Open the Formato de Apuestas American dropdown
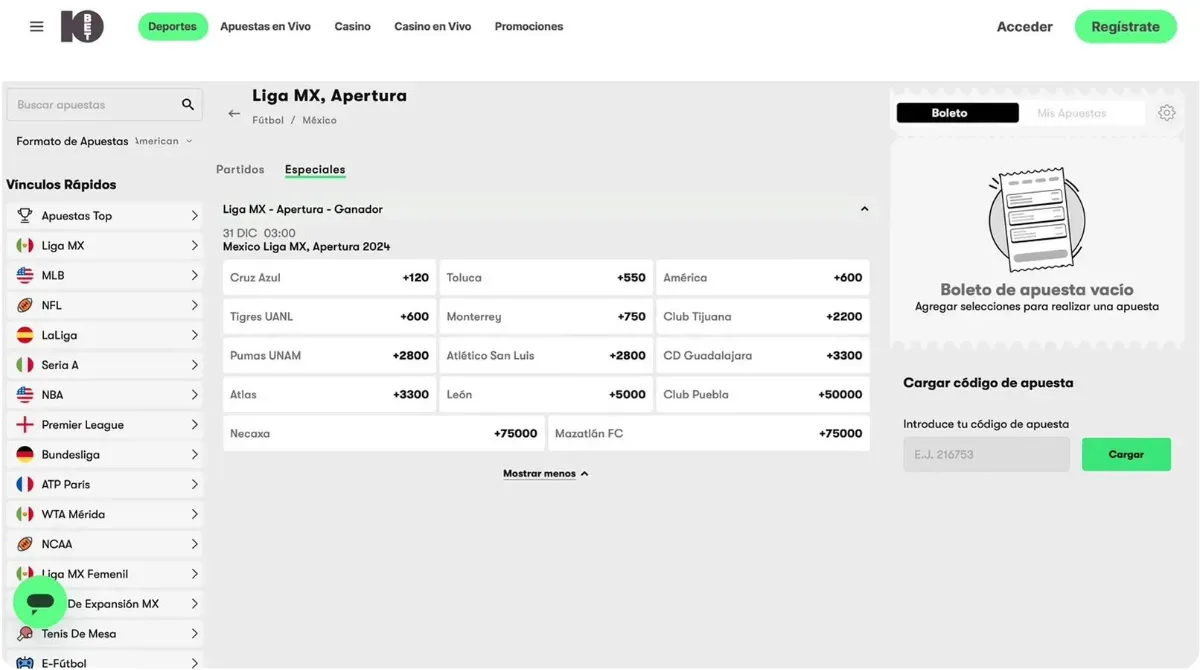Viewport: 1200px width, 670px height. 163,141
